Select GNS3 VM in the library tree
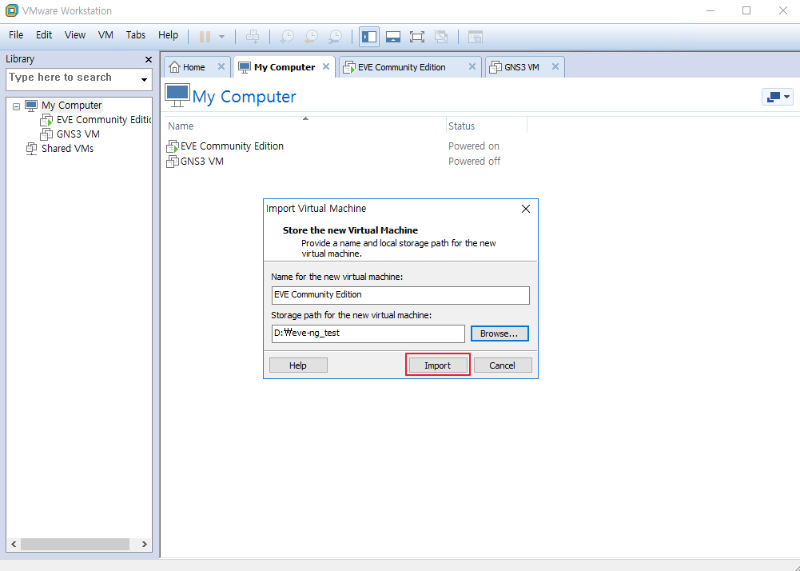The image size is (800, 571). (77, 134)
